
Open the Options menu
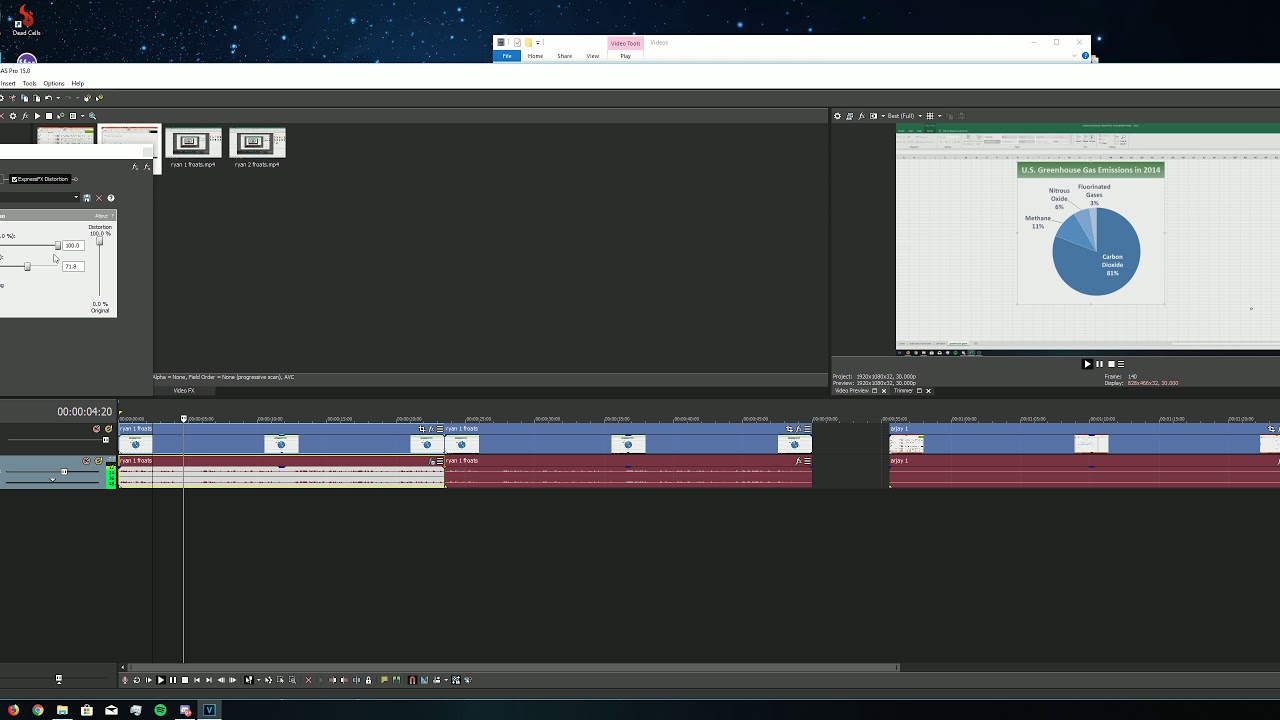click(x=53, y=83)
